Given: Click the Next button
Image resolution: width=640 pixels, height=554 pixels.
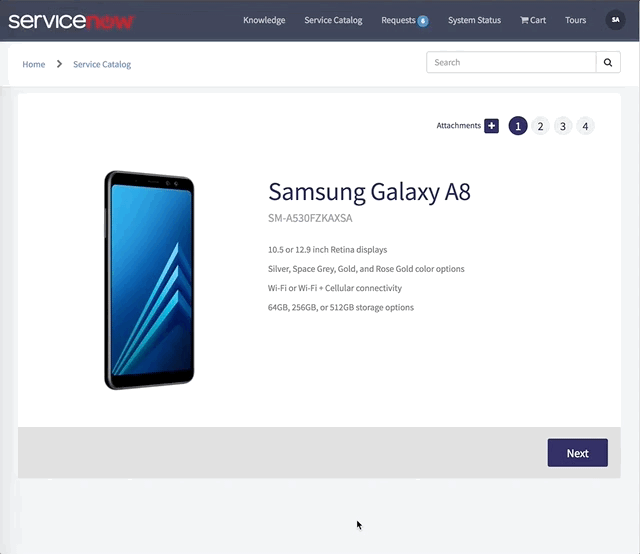Looking at the screenshot, I should 578,453.
